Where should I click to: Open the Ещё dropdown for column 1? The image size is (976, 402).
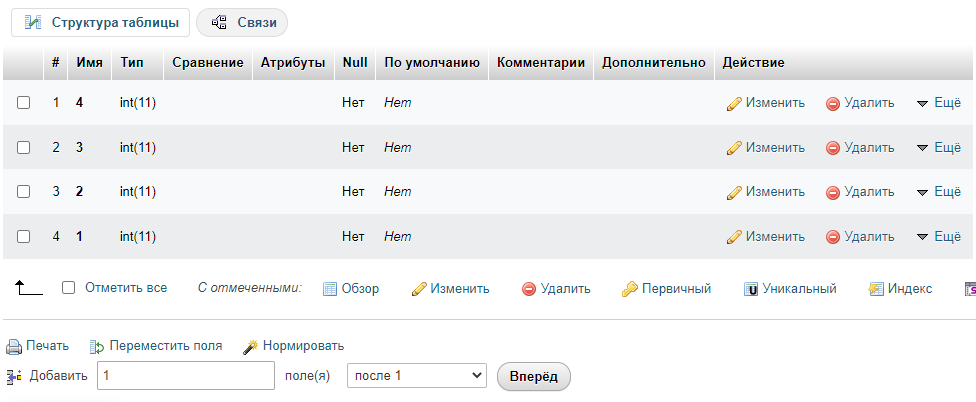tap(924, 237)
